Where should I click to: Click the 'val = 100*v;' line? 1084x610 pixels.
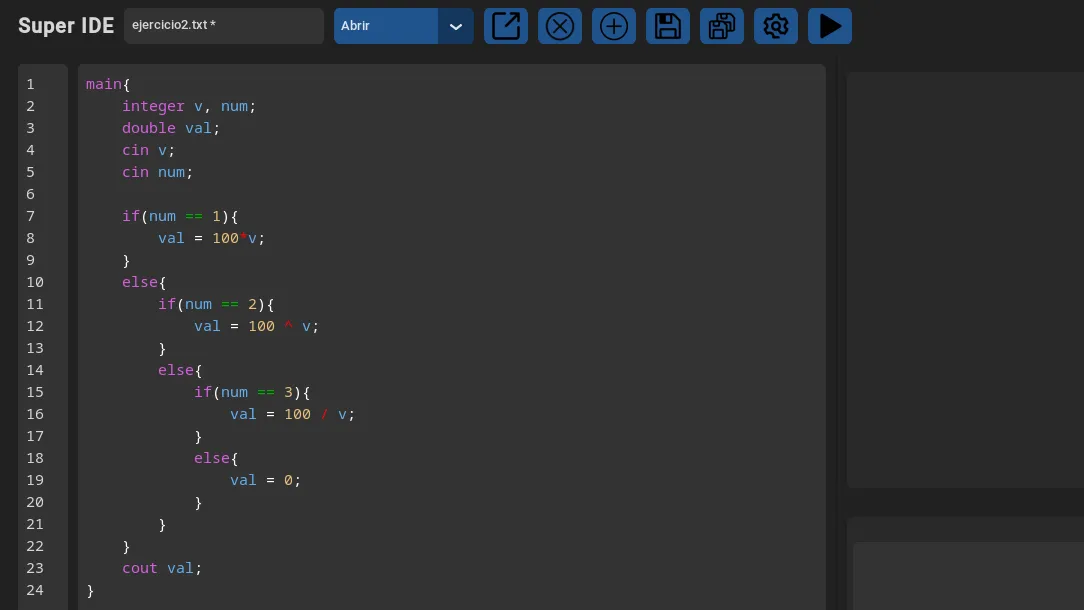pyautogui.click(x=212, y=239)
